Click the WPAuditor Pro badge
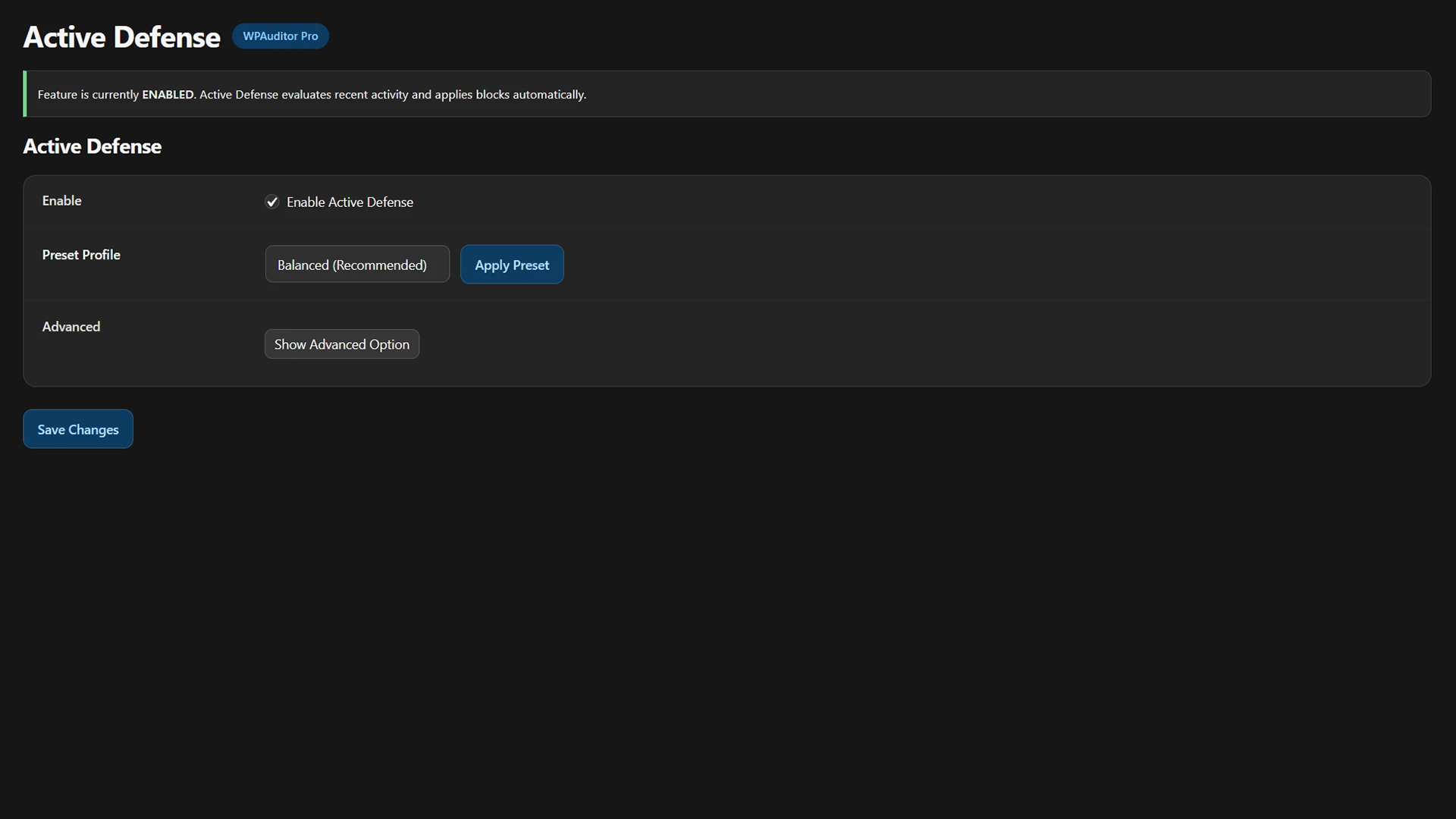The height and width of the screenshot is (819, 1456). (x=281, y=36)
